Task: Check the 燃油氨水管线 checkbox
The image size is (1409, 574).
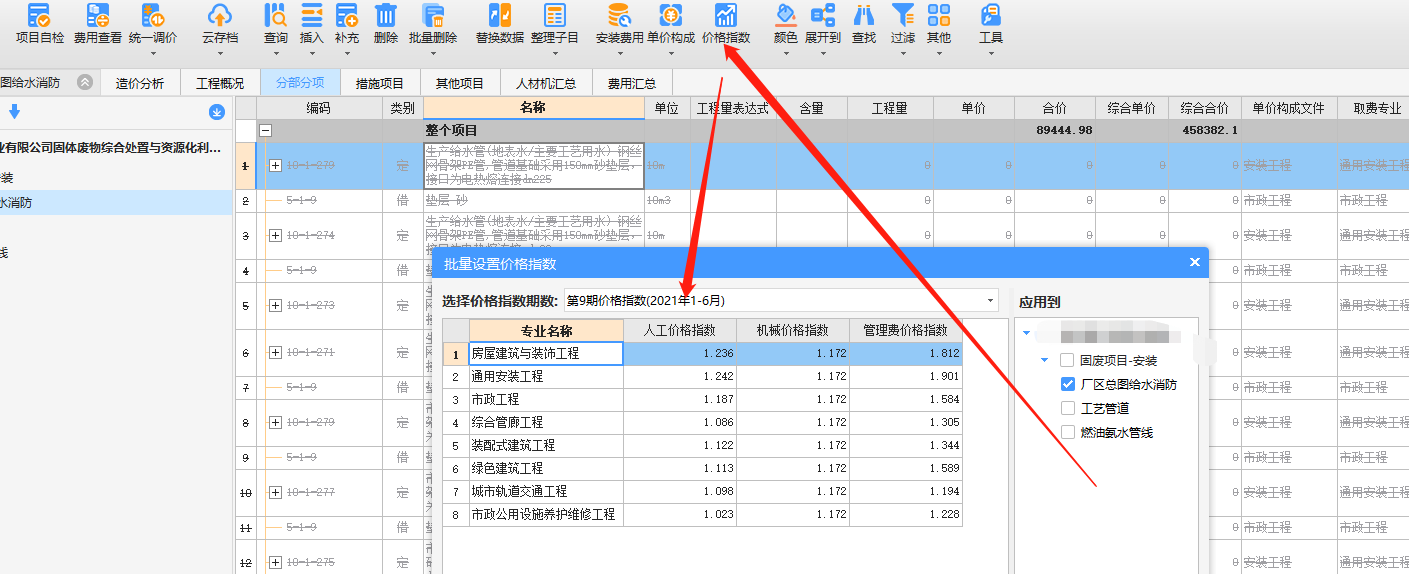Action: [1067, 433]
